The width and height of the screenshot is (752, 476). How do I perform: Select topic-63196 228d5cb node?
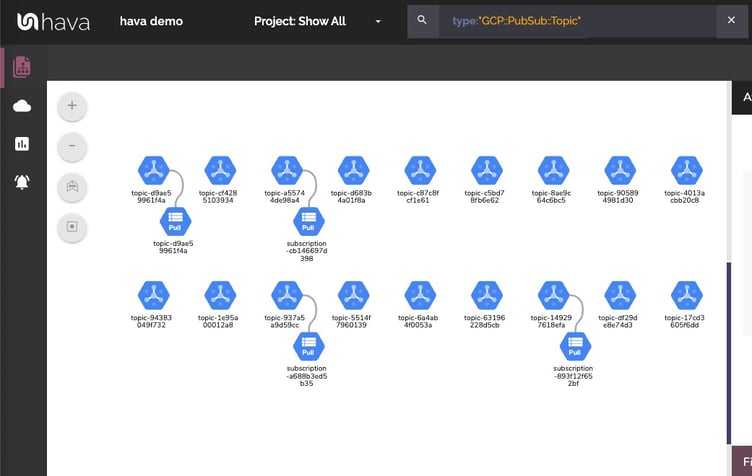click(487, 295)
